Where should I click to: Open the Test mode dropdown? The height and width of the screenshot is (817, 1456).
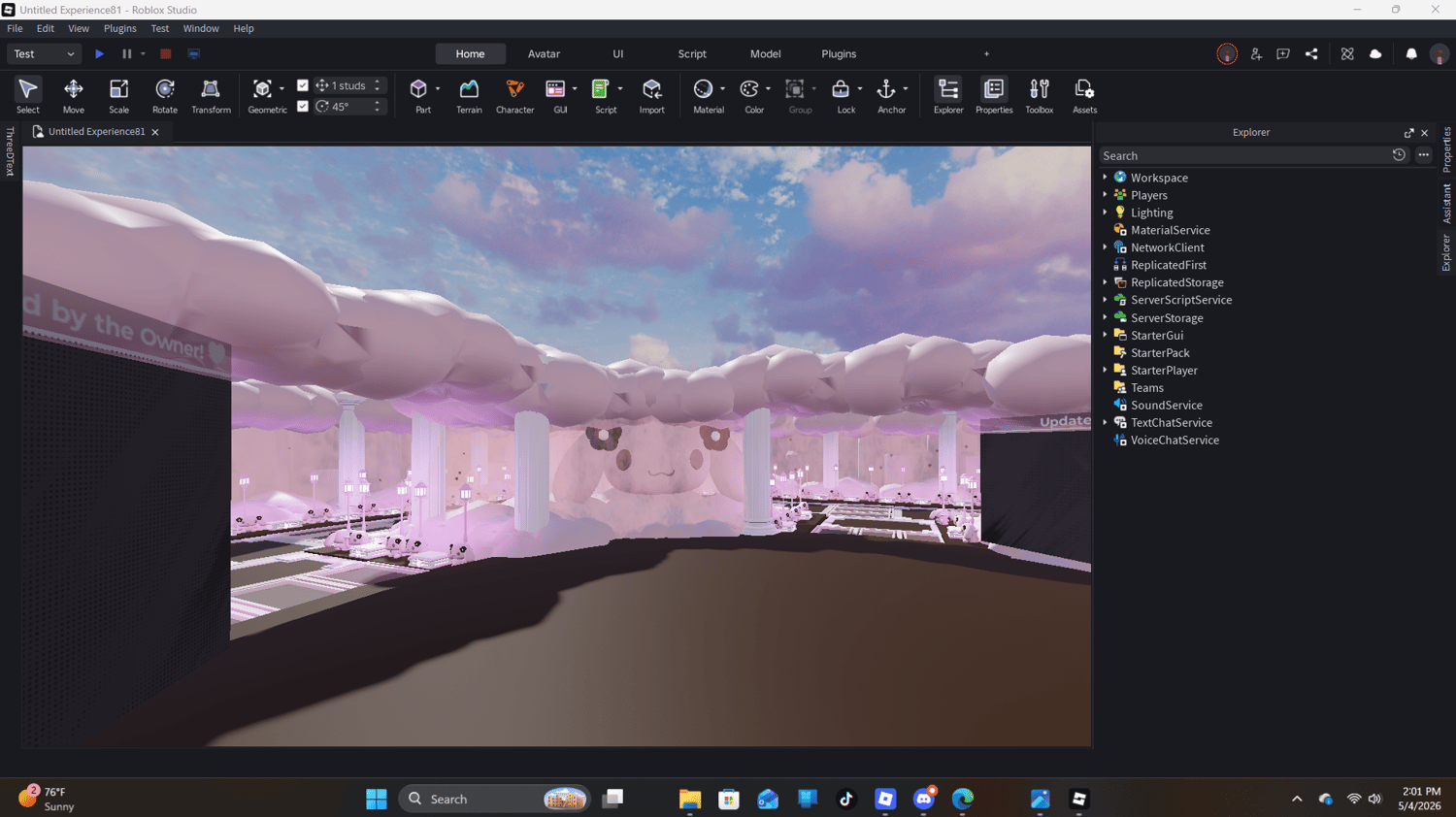(44, 54)
